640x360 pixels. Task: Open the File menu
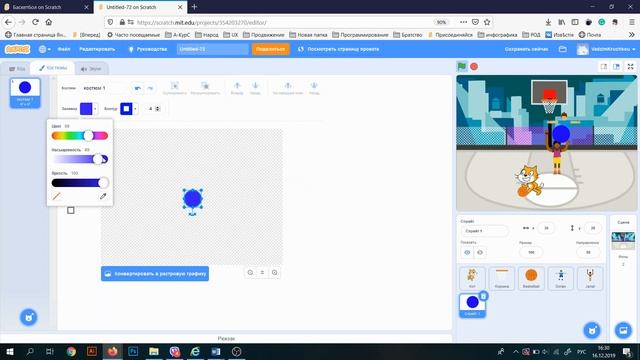[x=64, y=49]
